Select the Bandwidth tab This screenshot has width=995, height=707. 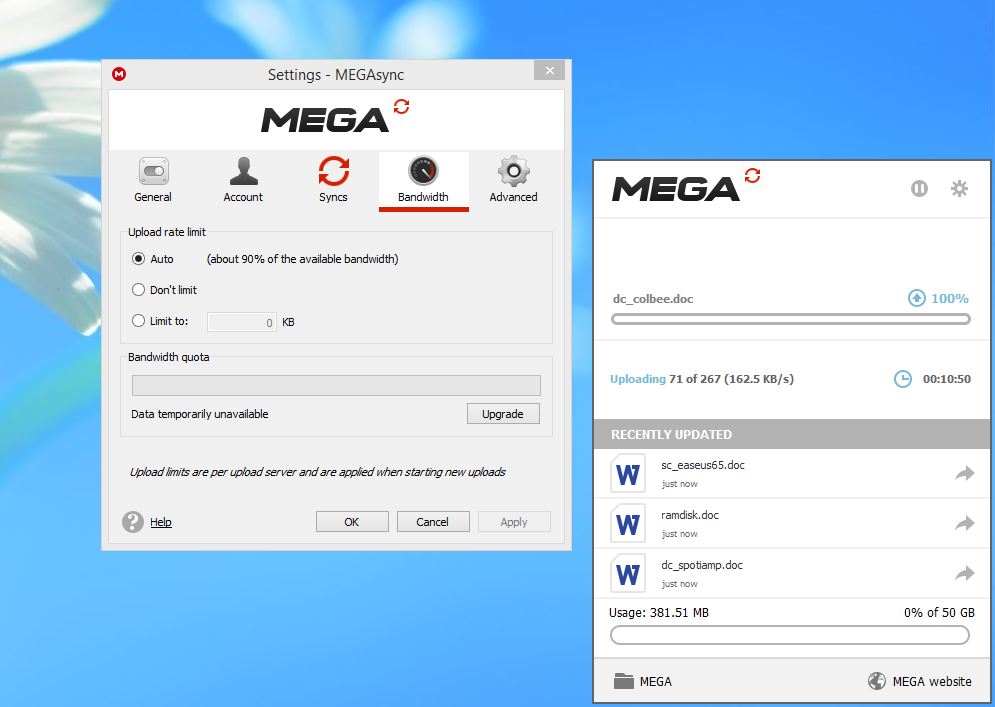tap(423, 180)
